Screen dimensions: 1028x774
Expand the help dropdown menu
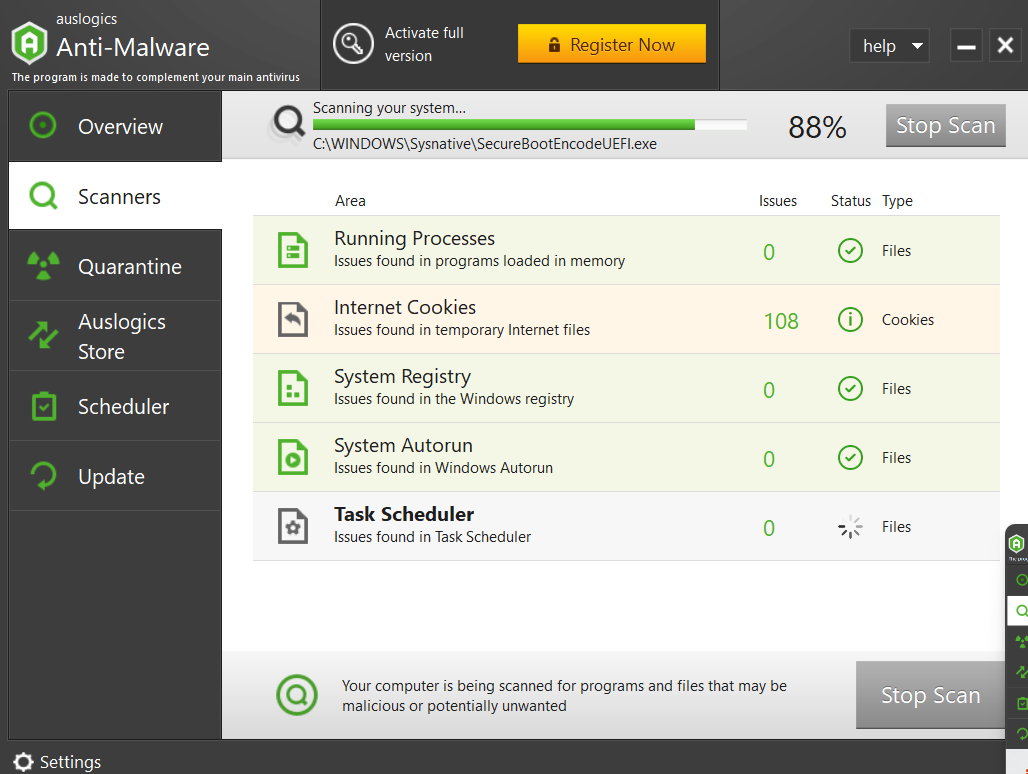click(x=889, y=46)
